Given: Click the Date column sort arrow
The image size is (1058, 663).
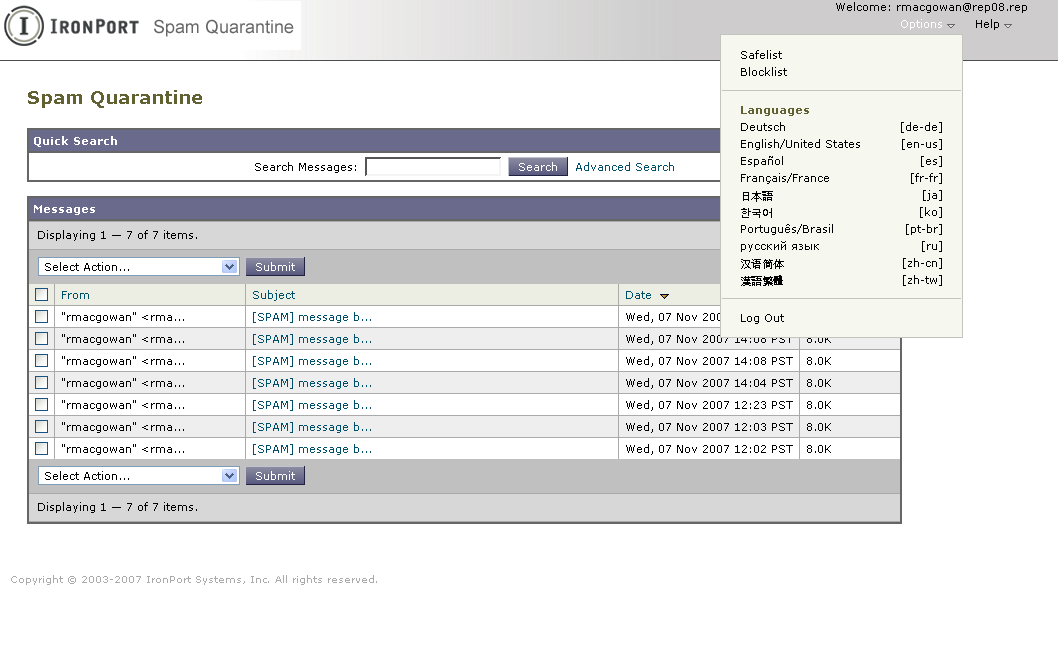Looking at the screenshot, I should pyautogui.click(x=664, y=296).
